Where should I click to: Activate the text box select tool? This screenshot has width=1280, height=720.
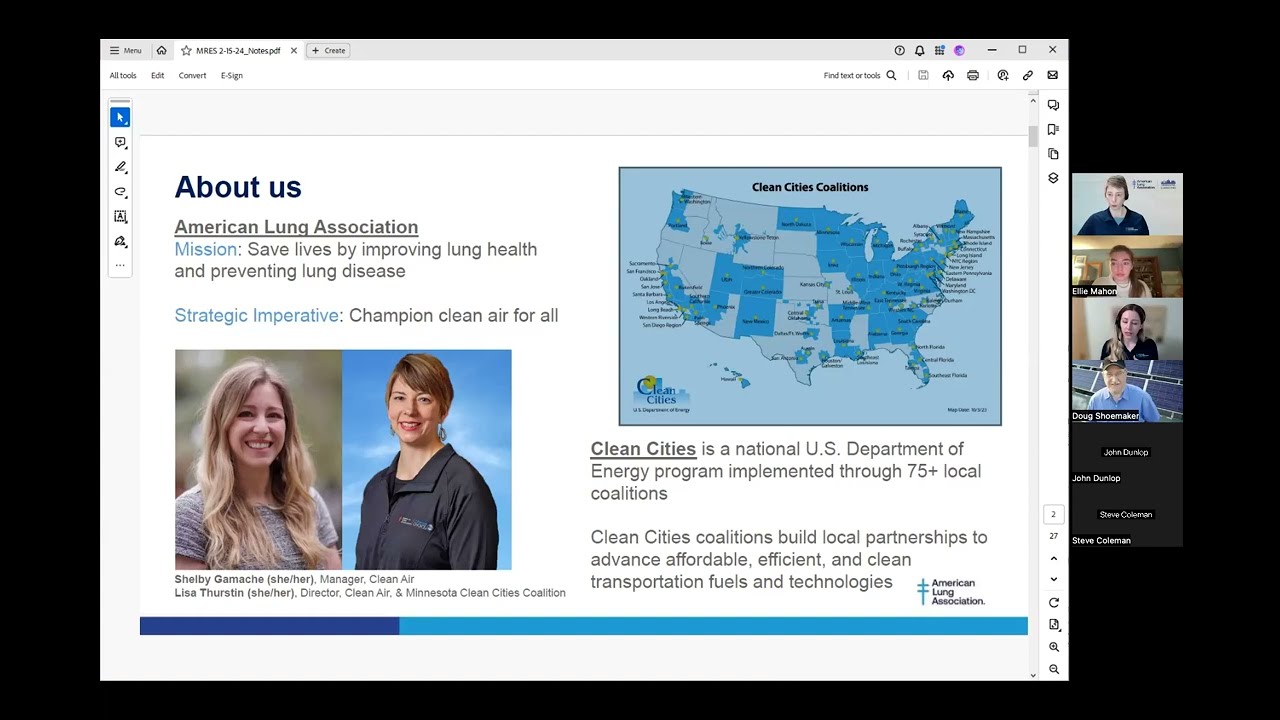click(120, 216)
